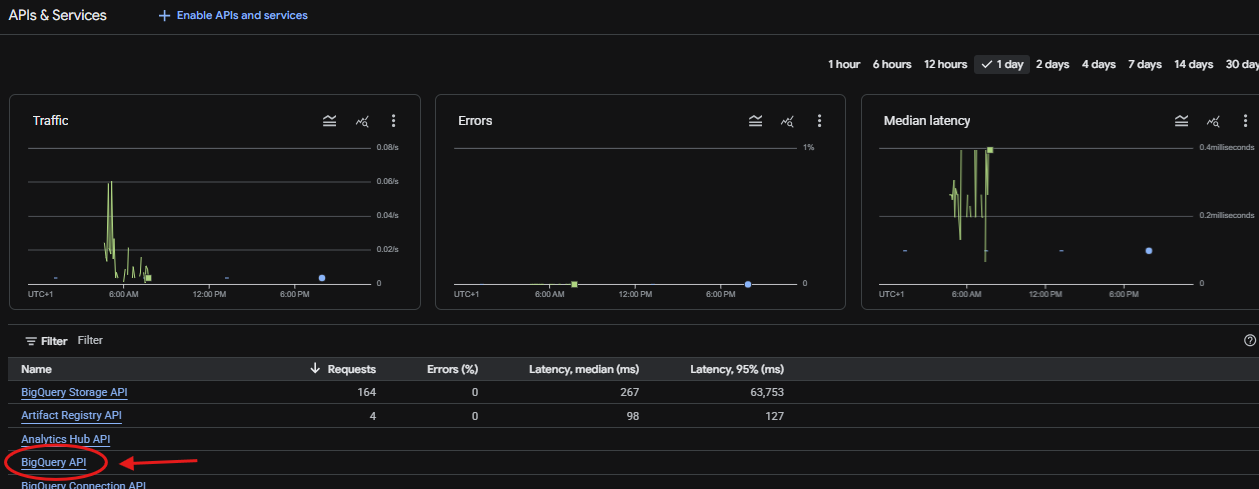Toggle legend icon in Traffic chart
The height and width of the screenshot is (489, 1259).
[330, 121]
